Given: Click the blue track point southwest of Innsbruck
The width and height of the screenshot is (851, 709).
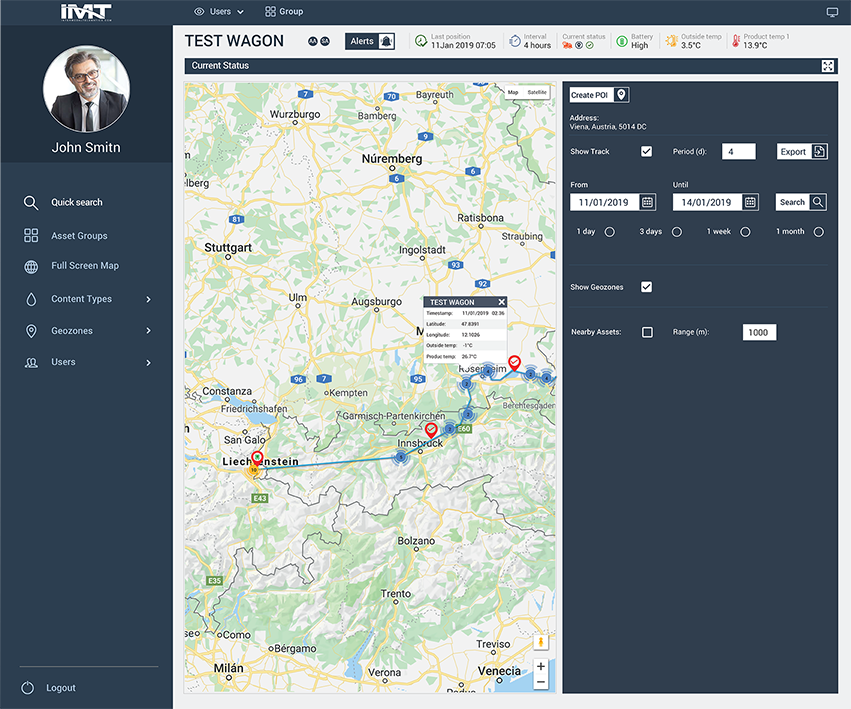Looking at the screenshot, I should [x=401, y=457].
